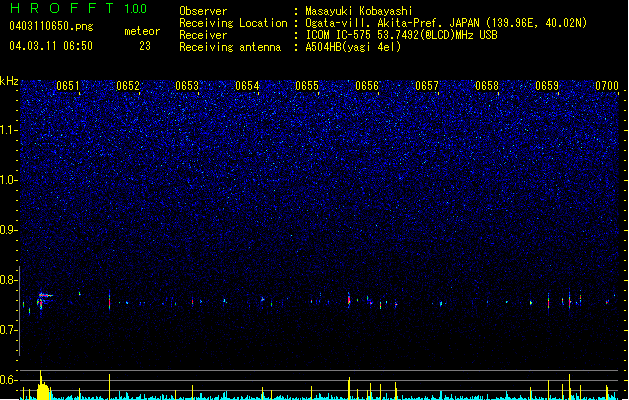629x400 pixels.
Task: Click the large meteor echo just before 0651
Action: [x=44, y=301]
